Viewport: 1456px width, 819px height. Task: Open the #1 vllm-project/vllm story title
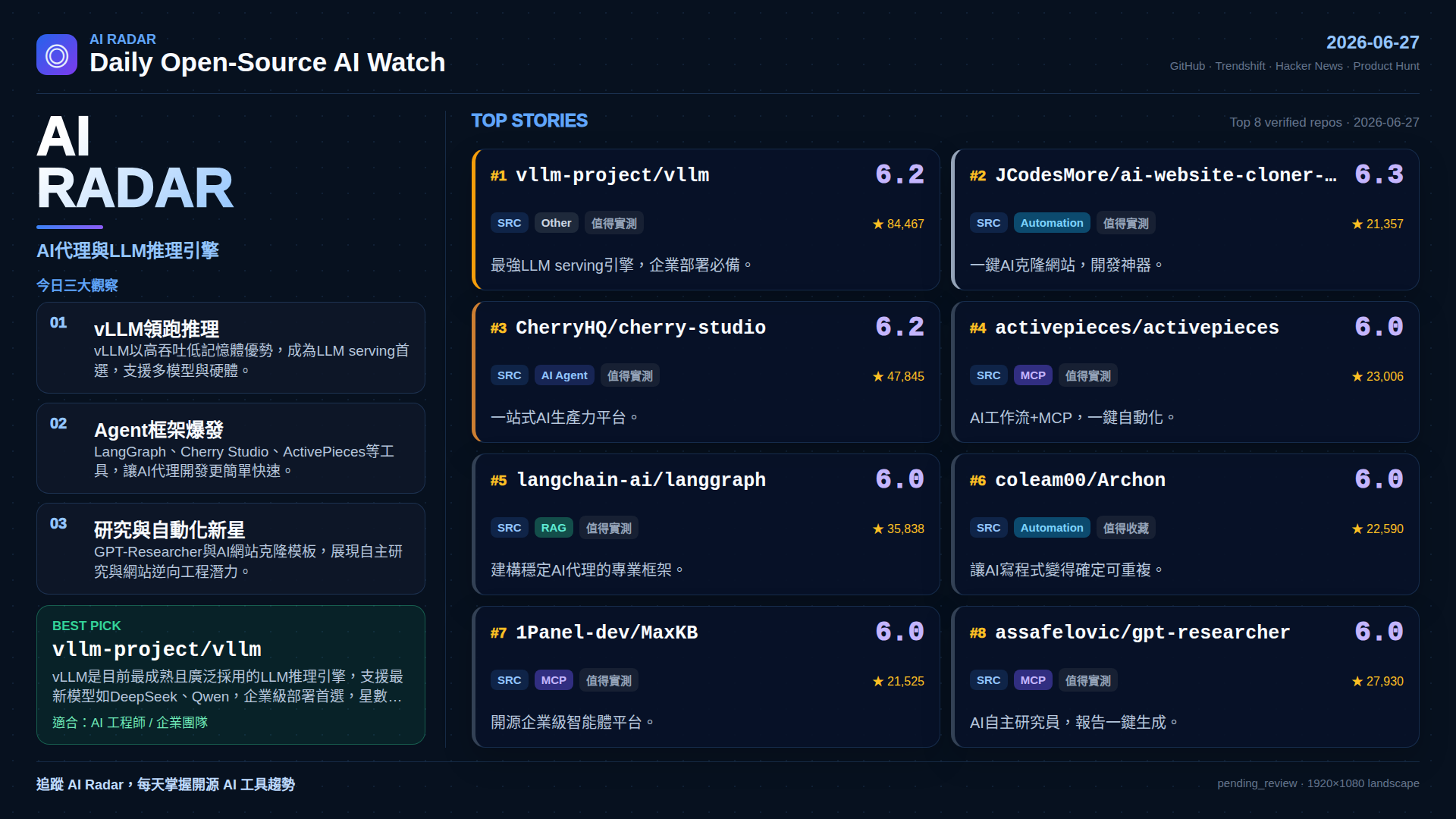tap(613, 175)
